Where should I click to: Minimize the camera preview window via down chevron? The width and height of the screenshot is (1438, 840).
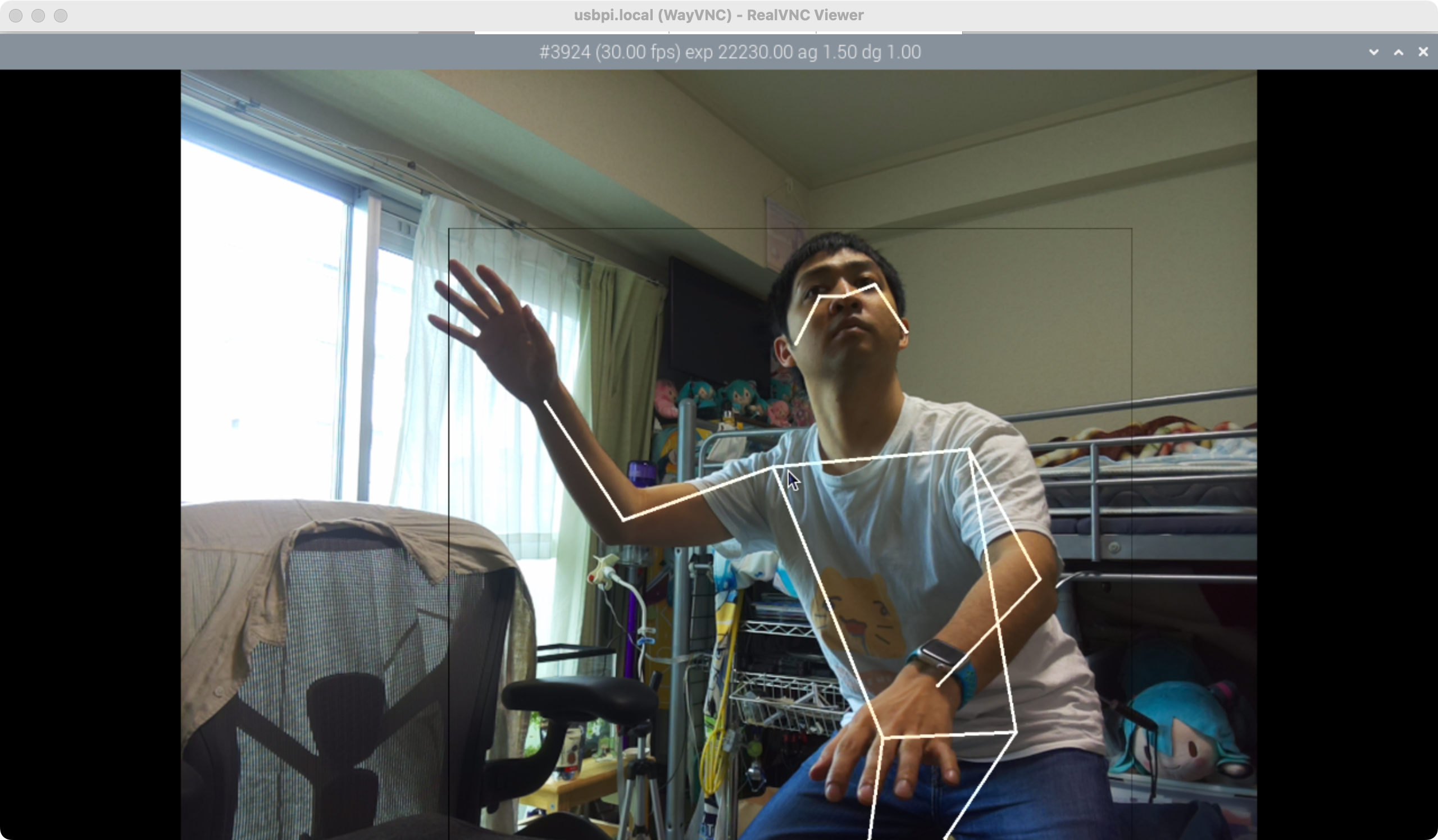(x=1373, y=52)
